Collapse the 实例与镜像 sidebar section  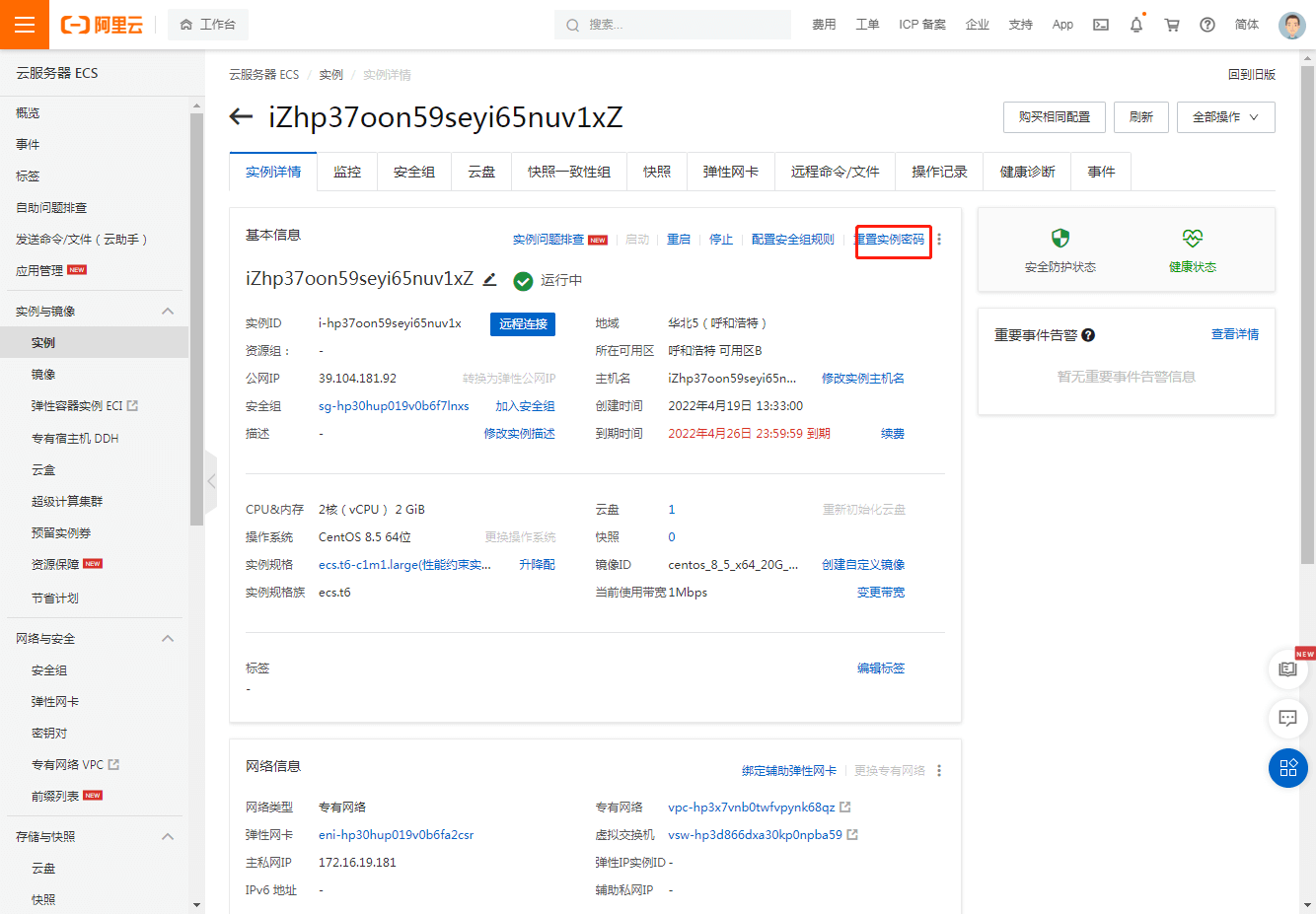[168, 312]
